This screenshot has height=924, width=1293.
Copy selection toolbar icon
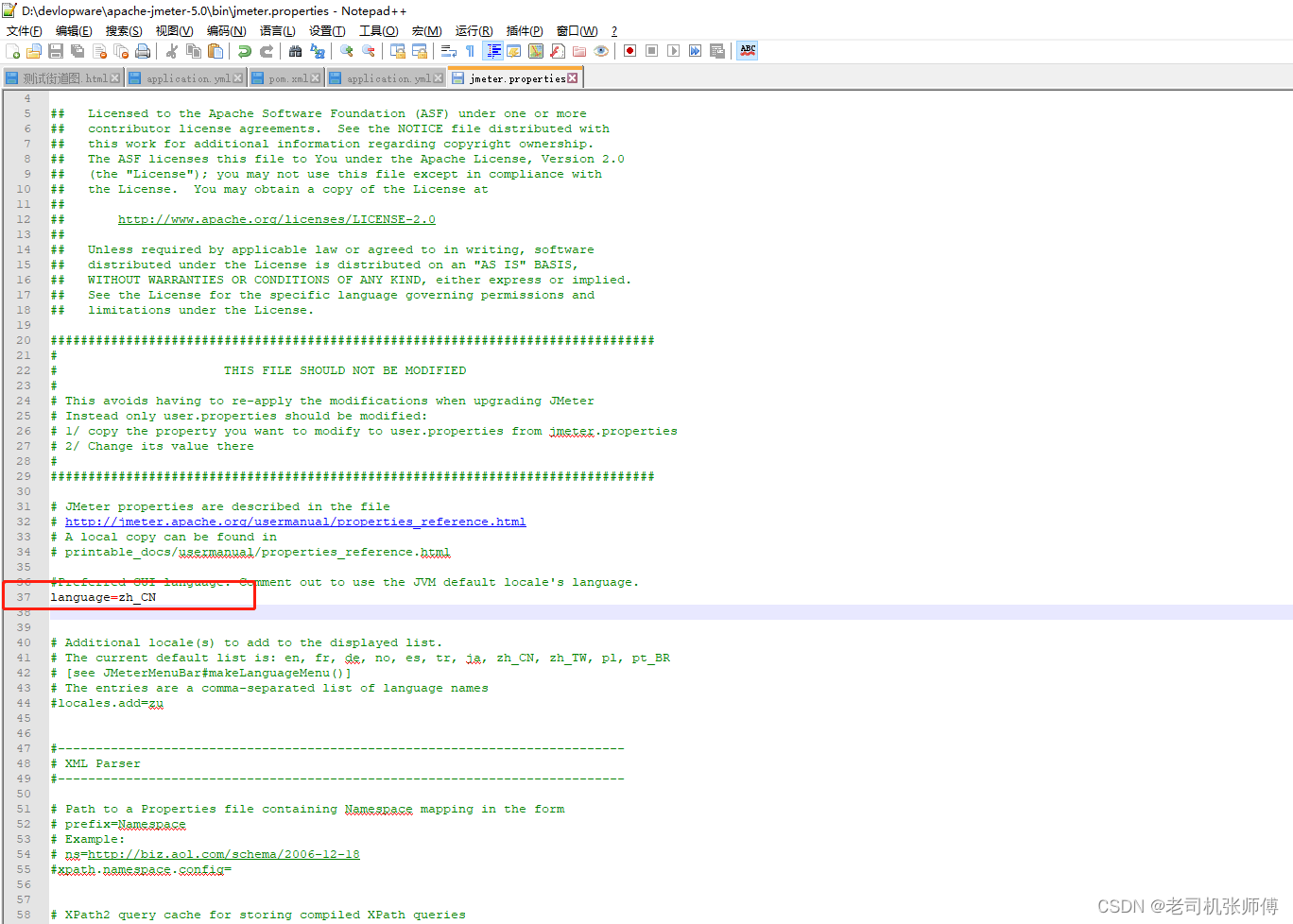(194, 51)
